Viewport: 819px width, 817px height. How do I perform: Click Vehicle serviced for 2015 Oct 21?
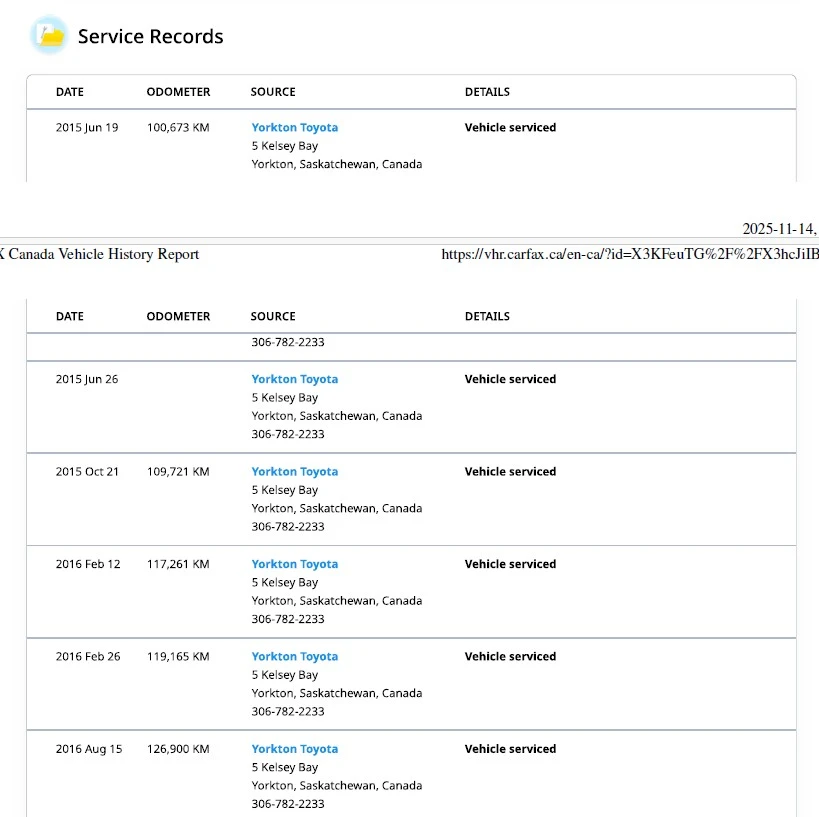click(510, 472)
